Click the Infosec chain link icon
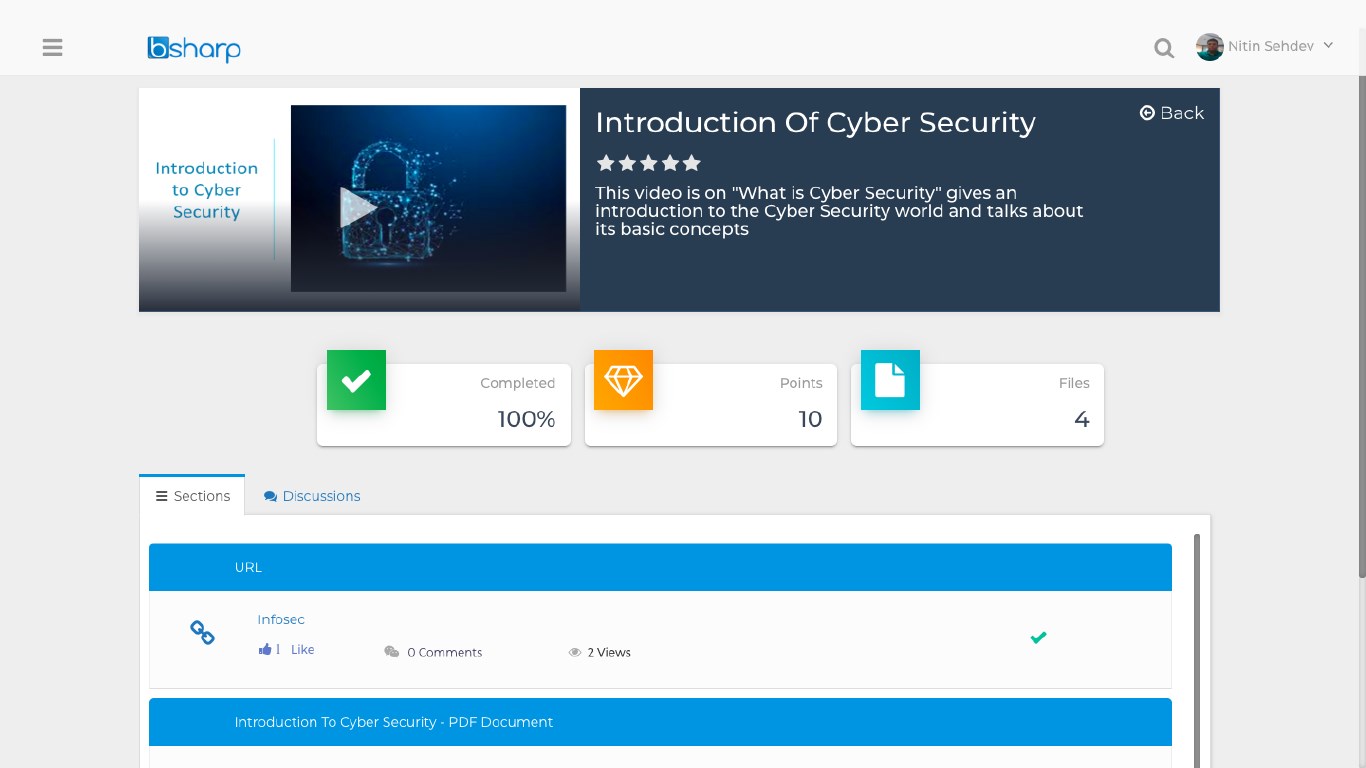 202,632
